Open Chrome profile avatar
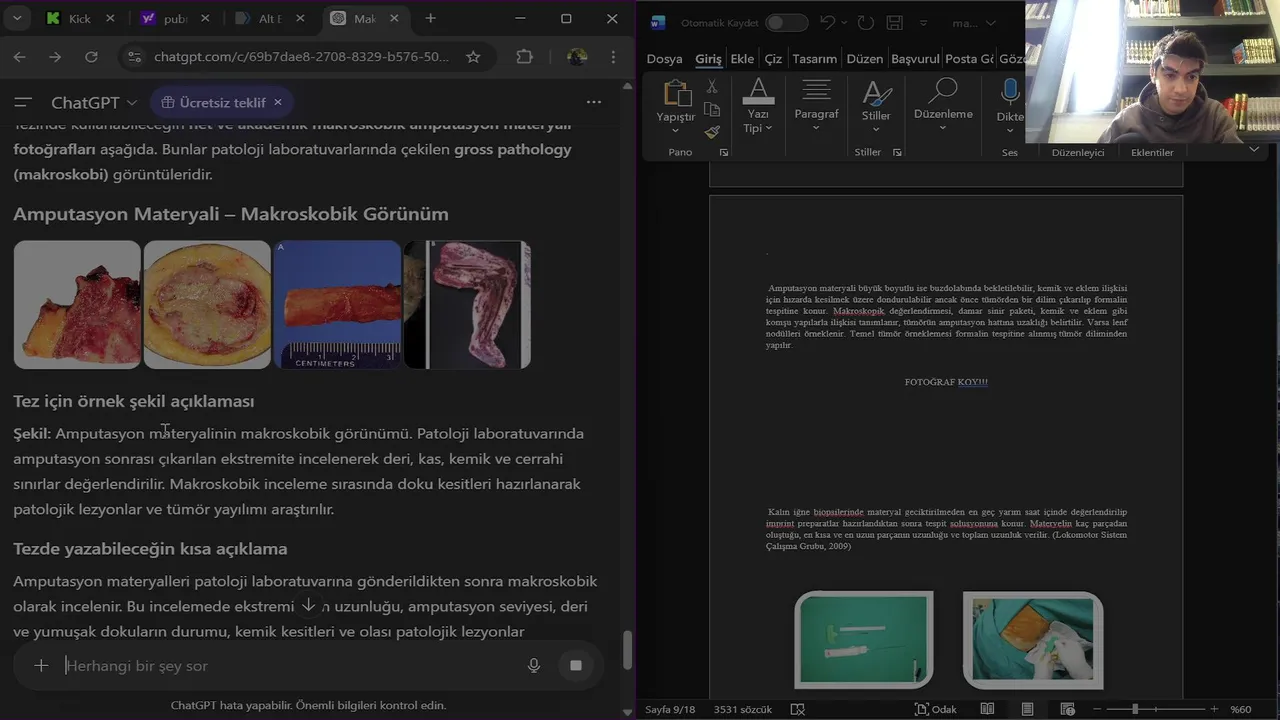The image size is (1280, 720). (x=577, y=57)
